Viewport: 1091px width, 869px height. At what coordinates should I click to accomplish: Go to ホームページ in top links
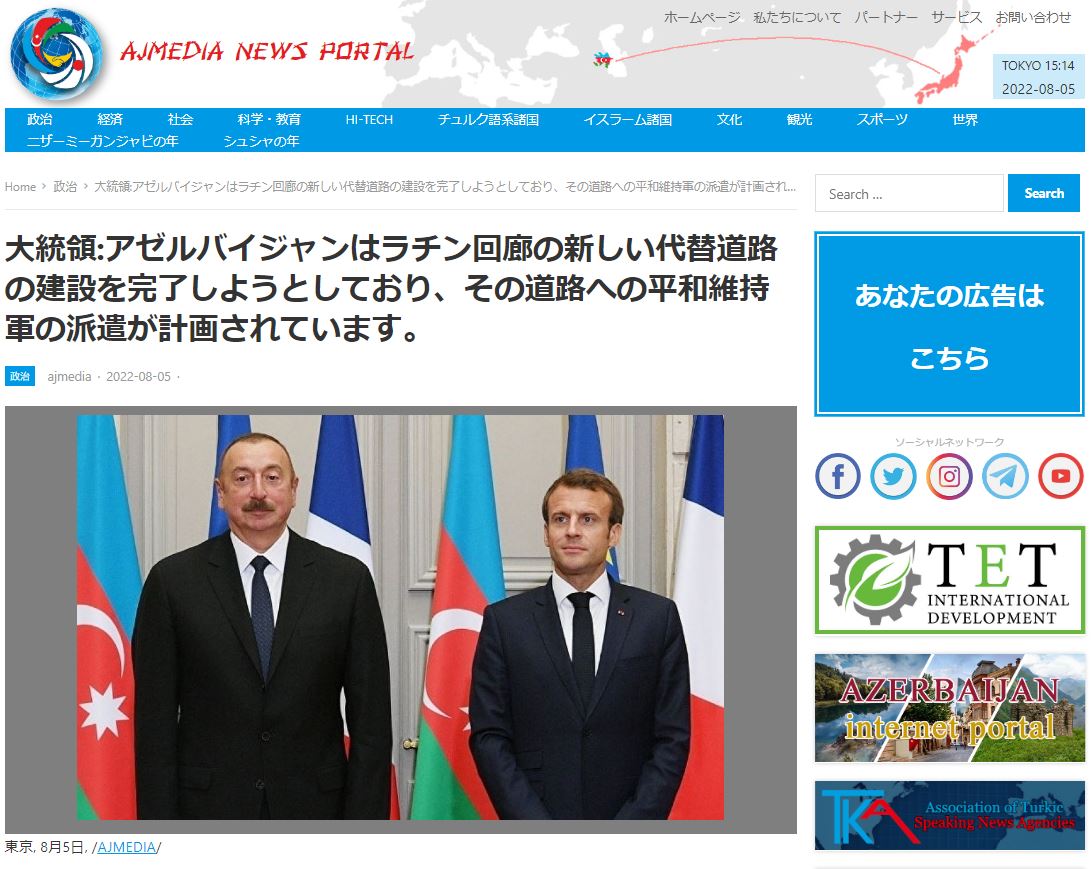[x=702, y=17]
